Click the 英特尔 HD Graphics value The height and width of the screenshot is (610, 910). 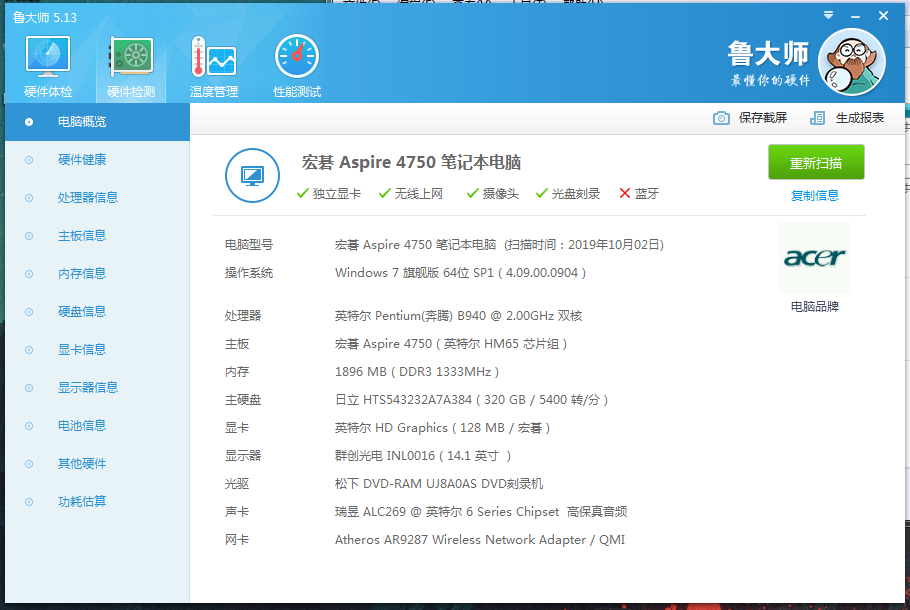(x=442, y=428)
